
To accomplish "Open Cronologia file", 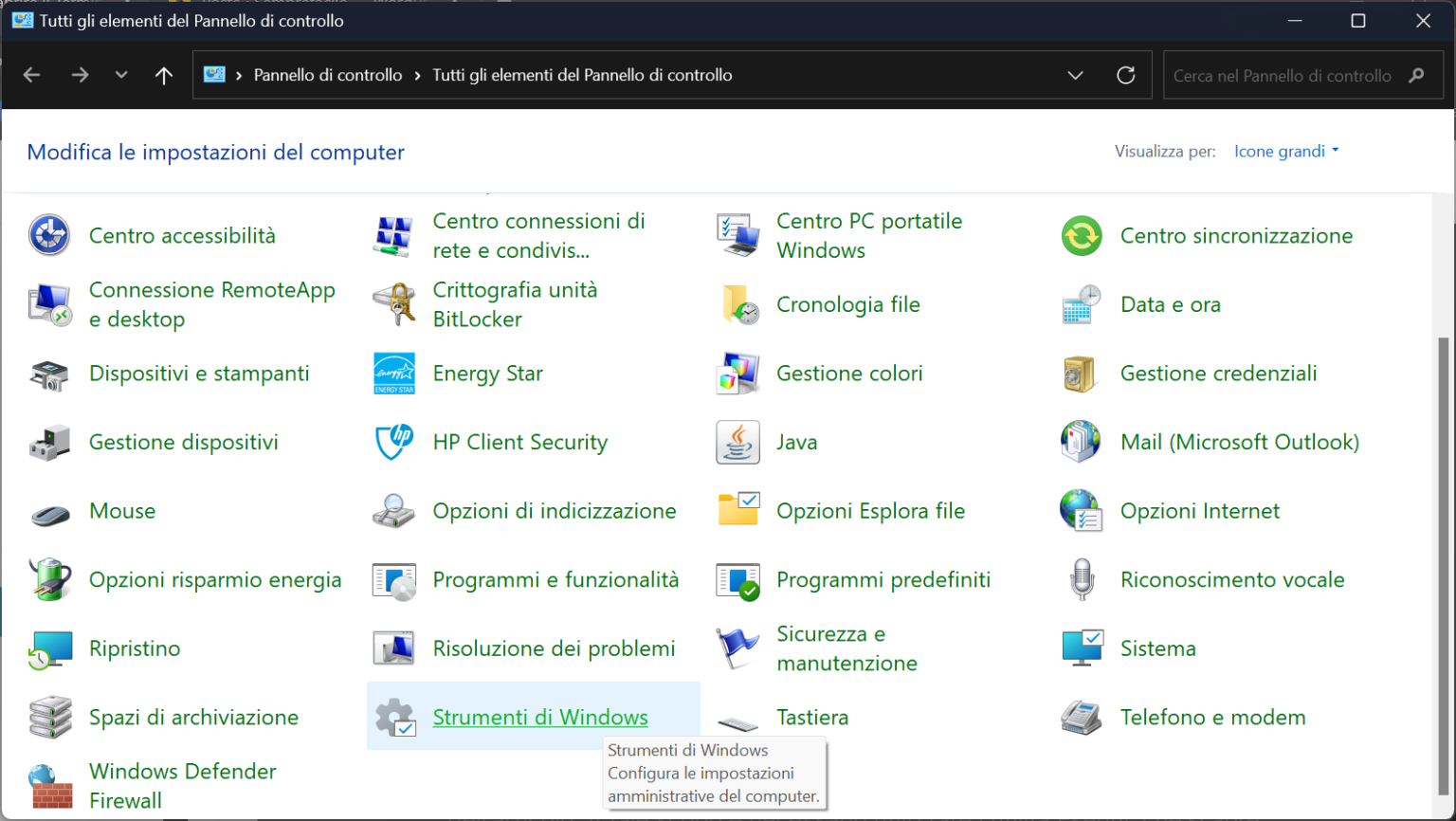I will [x=848, y=303].
